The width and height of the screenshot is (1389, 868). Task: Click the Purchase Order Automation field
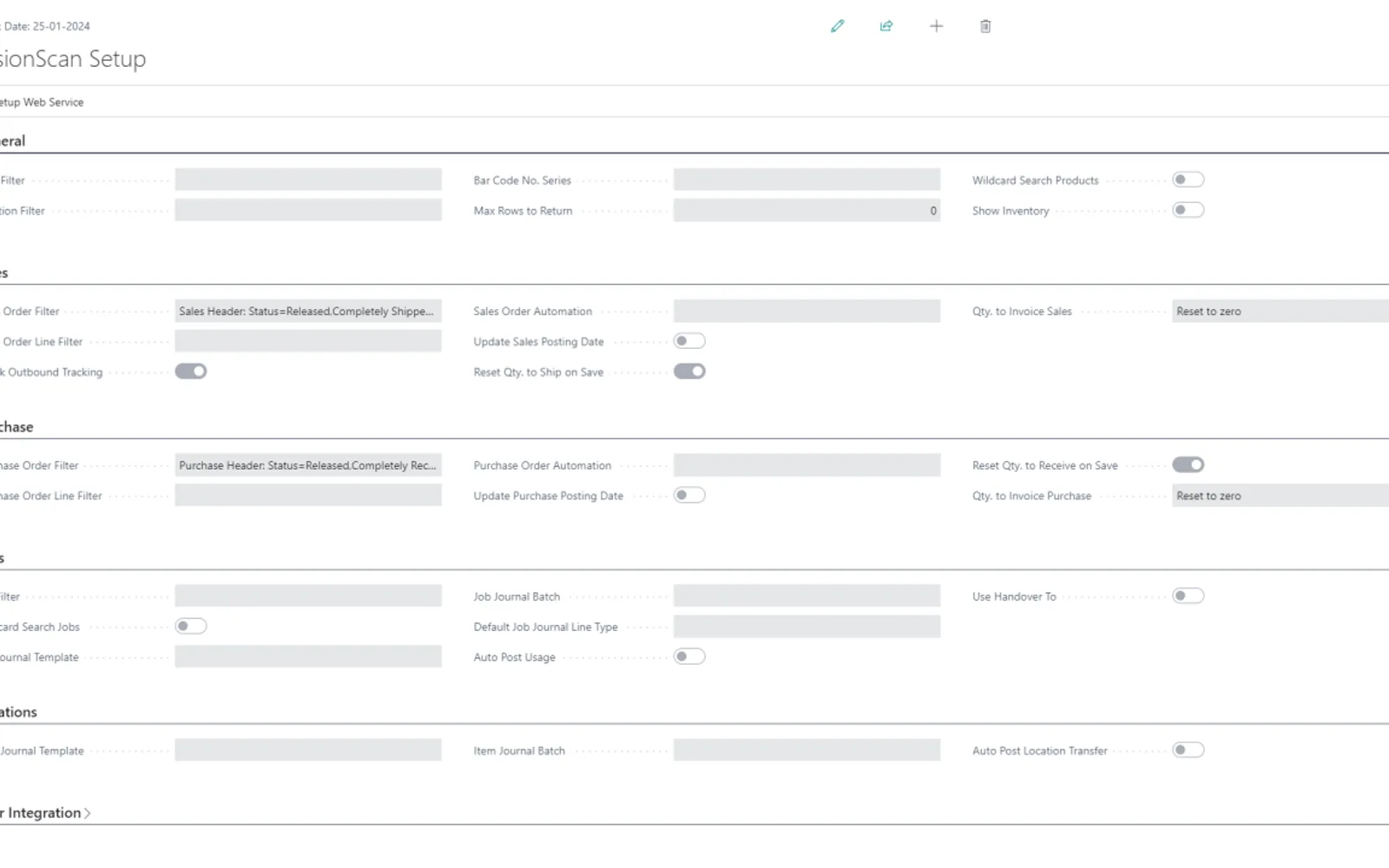(x=806, y=465)
